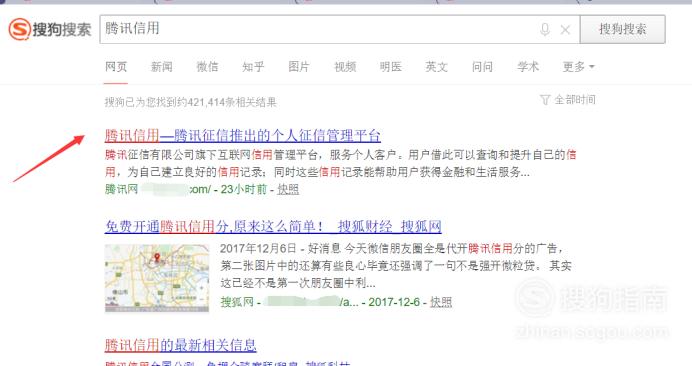This screenshot has height=366, width=692.
Task: Switch to the 英文 tab
Action: pyautogui.click(x=436, y=67)
